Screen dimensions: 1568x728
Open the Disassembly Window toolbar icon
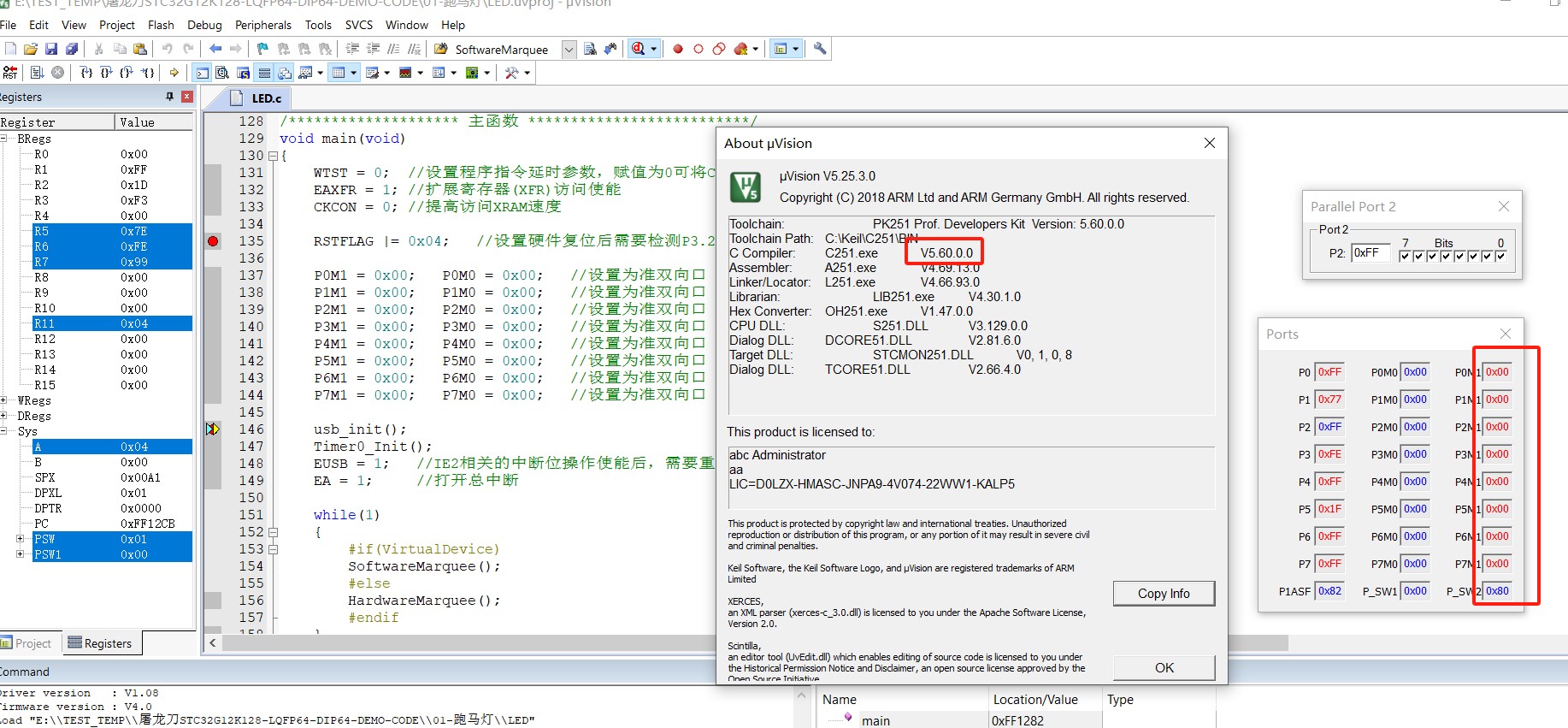click(x=222, y=73)
